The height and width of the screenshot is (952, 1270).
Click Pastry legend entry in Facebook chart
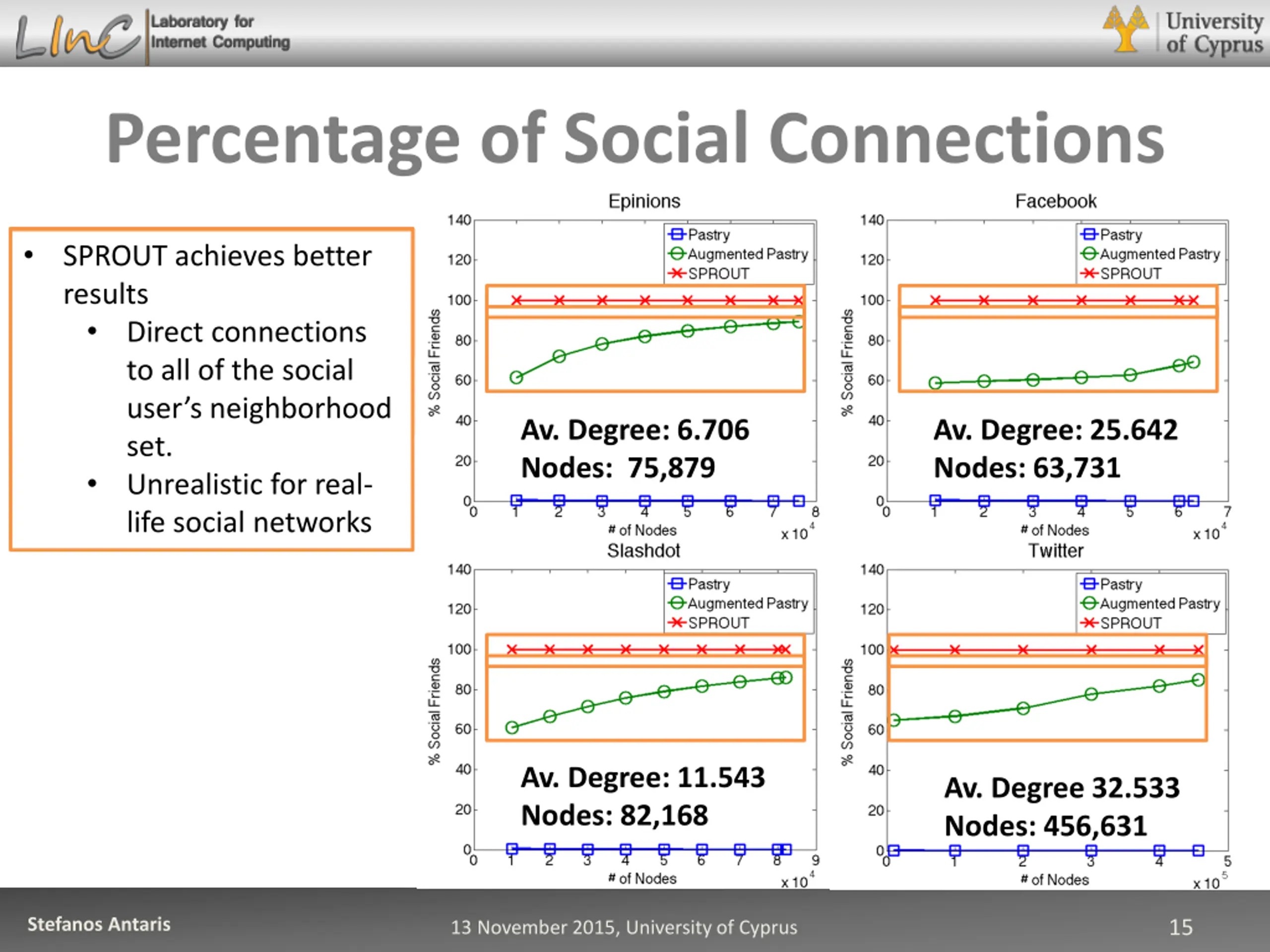[x=1112, y=235]
